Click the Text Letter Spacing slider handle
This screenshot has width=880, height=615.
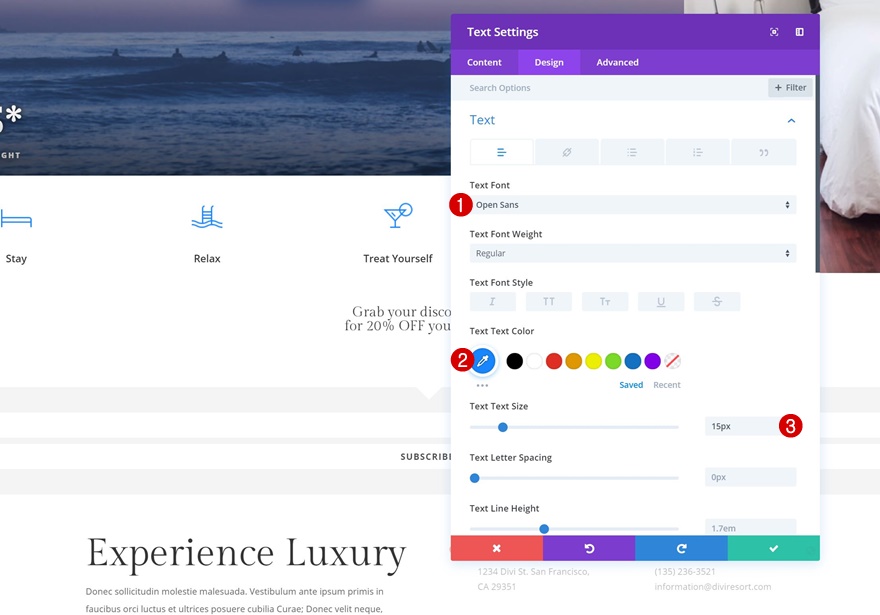(x=475, y=478)
